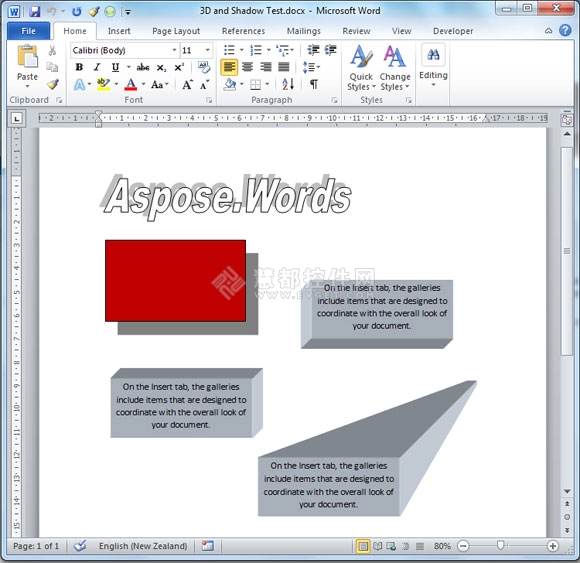Expand the Multilevel list dropdown

point(292,50)
